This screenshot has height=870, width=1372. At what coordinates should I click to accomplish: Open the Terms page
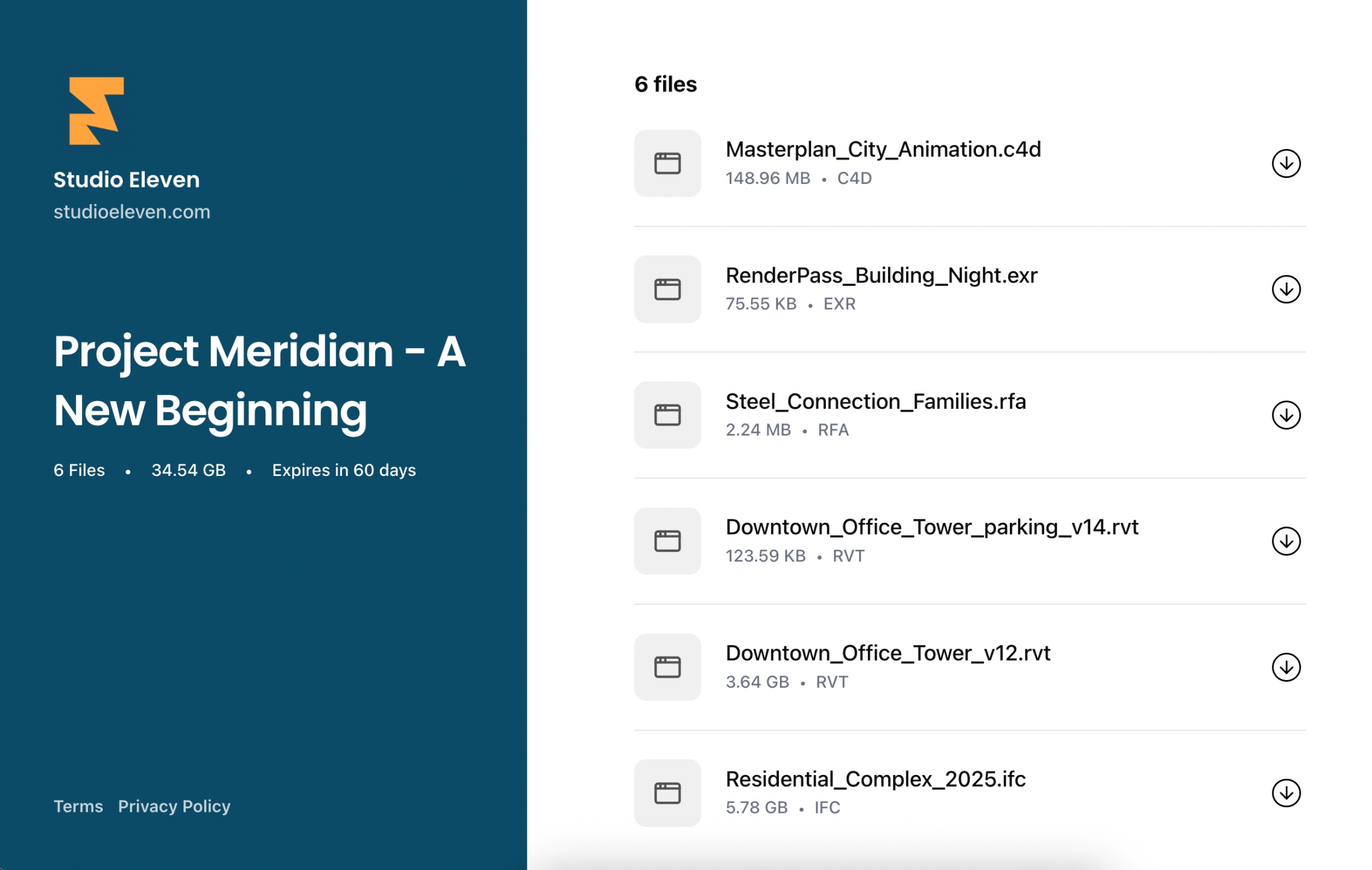(x=78, y=806)
